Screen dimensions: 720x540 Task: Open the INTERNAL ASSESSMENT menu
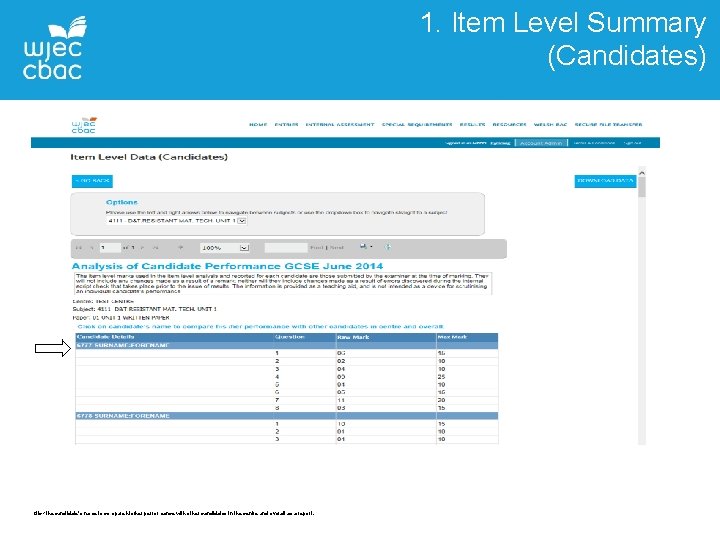[340, 124]
